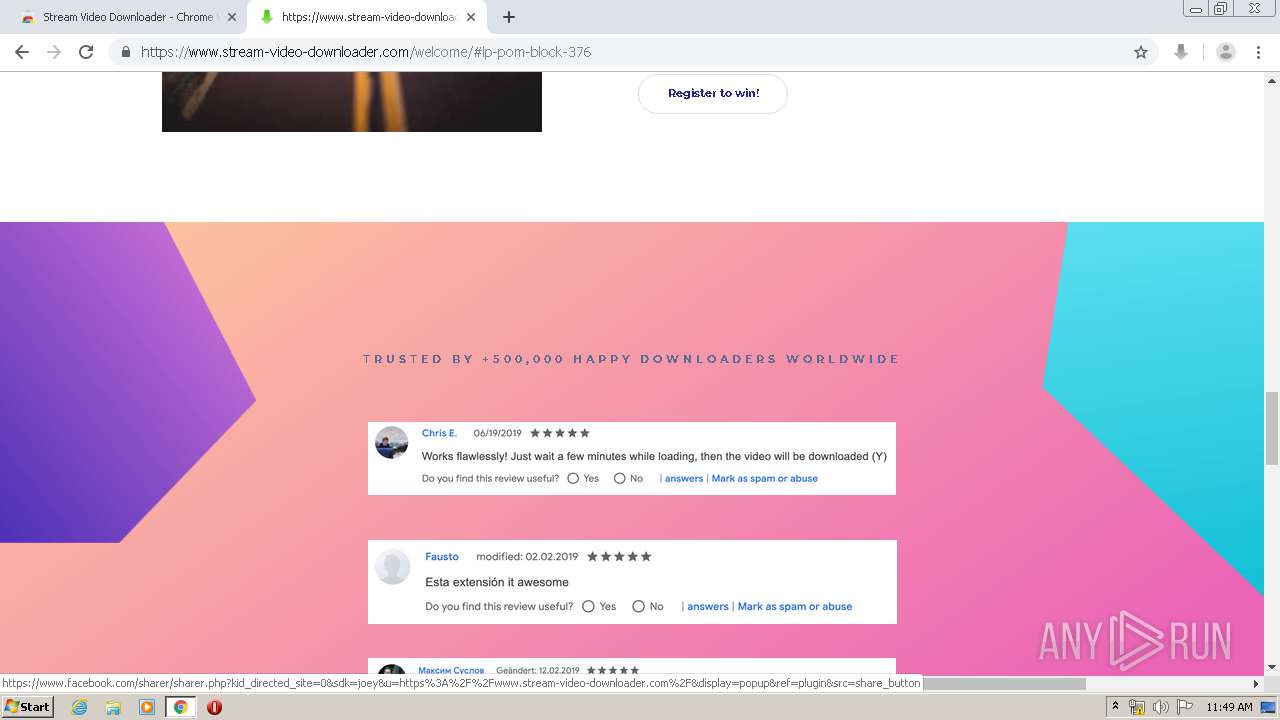The width and height of the screenshot is (1280, 720).
Task: Select No on Chris E. review
Action: pos(620,479)
